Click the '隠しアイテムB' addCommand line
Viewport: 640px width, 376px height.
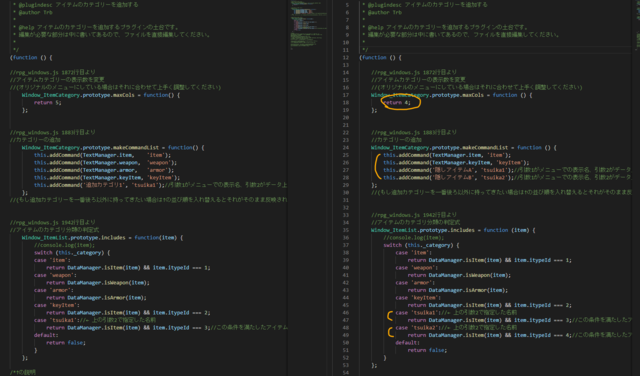tap(507, 177)
